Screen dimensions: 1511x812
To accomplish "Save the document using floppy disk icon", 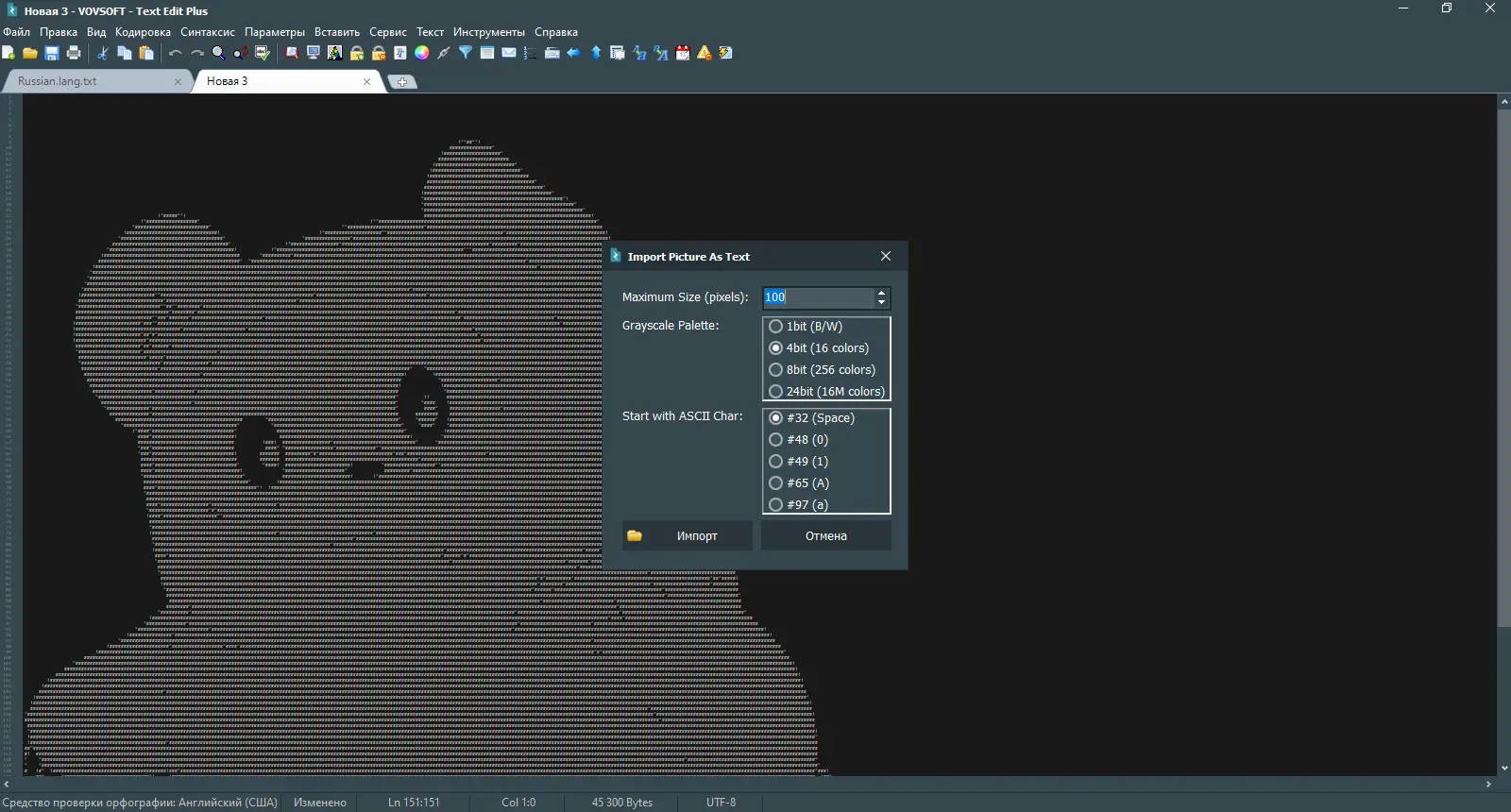I will [52, 53].
